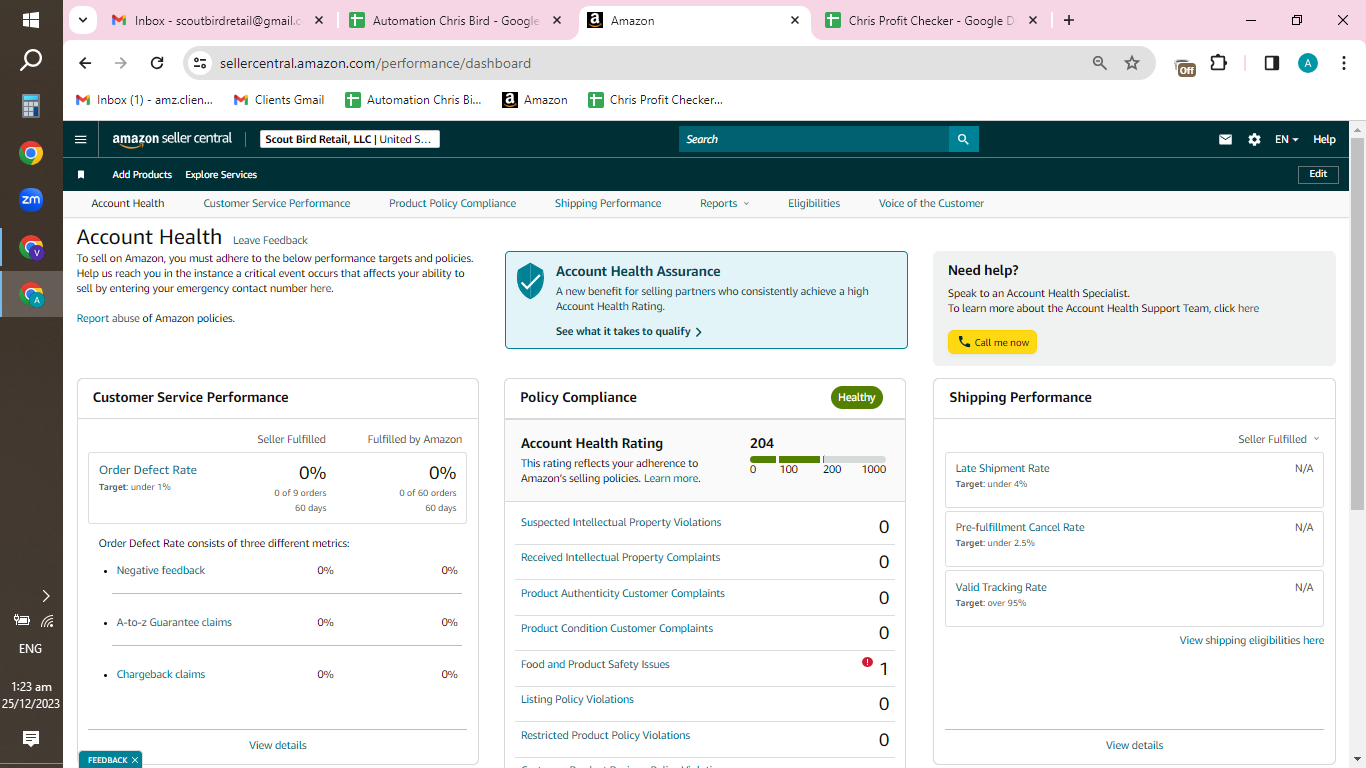
Task: Switch to the Inbox Gmail tab
Action: (x=219, y=20)
